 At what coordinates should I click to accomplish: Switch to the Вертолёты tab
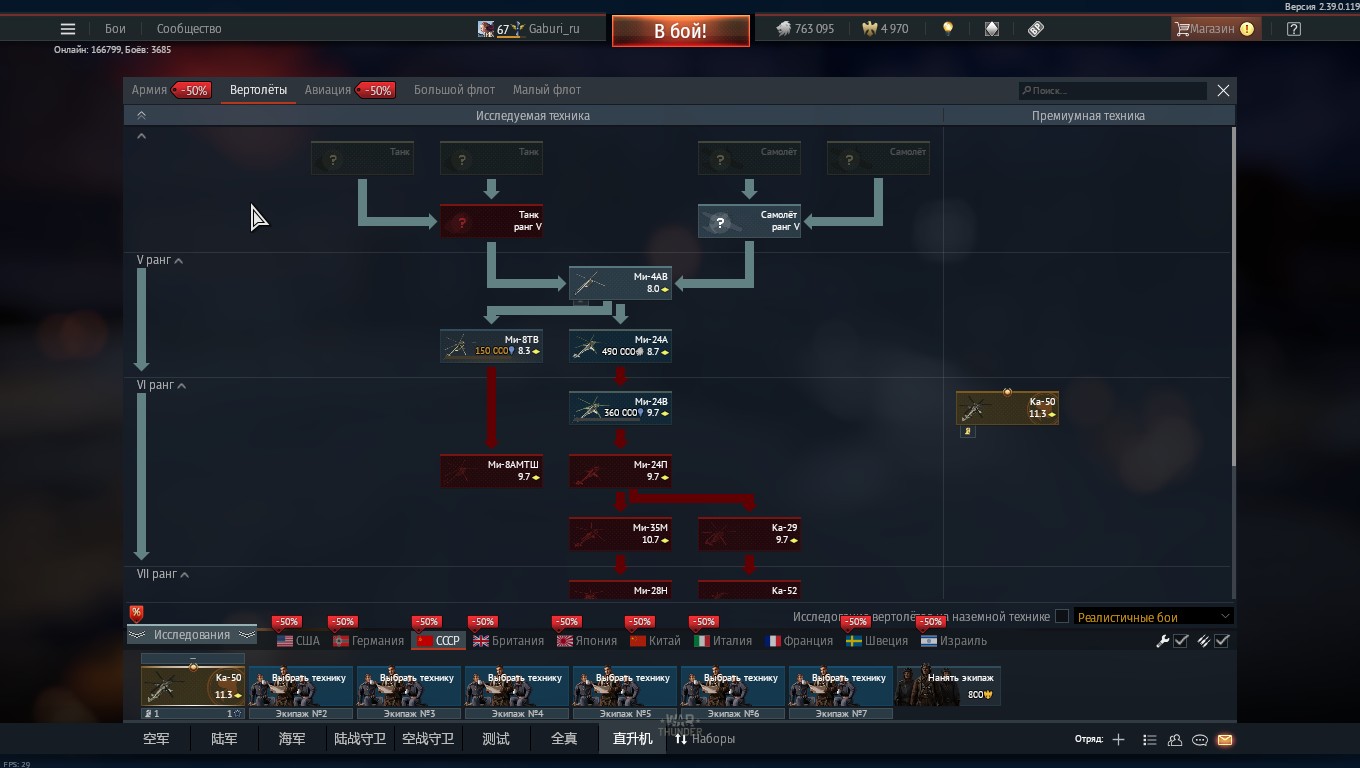[258, 90]
